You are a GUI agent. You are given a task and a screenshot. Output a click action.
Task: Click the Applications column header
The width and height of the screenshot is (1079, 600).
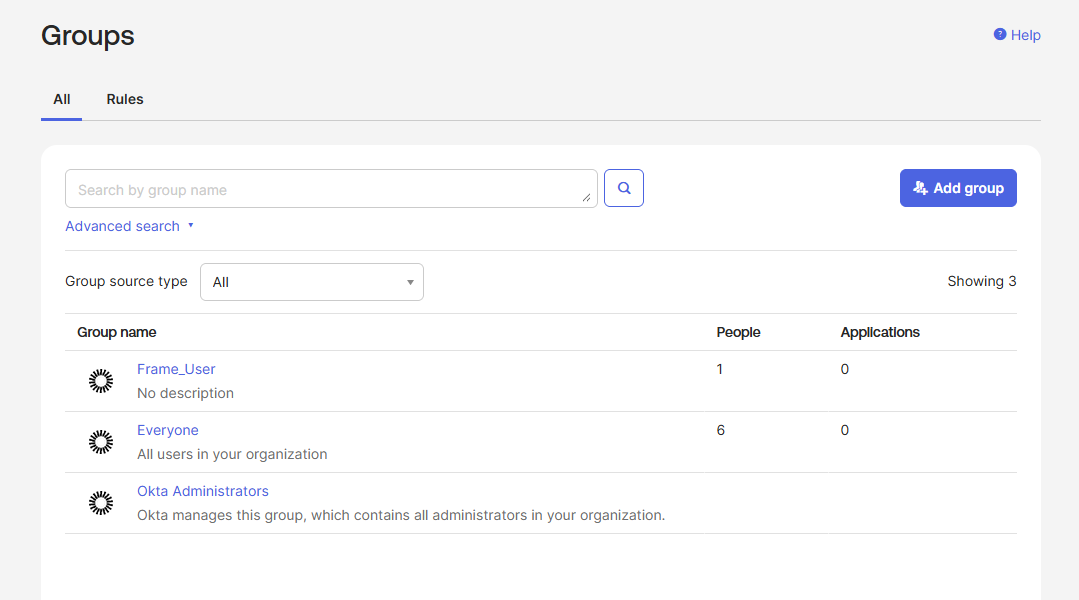pyautogui.click(x=880, y=332)
